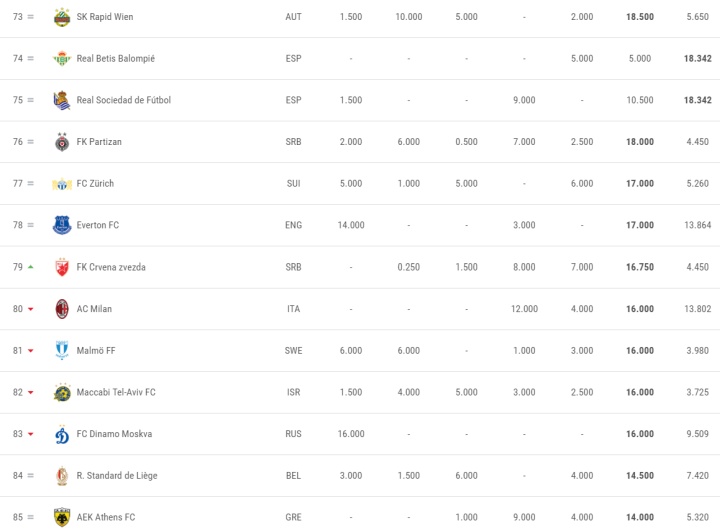
Task: Click the red down arrow at rank 80
Action: coord(31,309)
